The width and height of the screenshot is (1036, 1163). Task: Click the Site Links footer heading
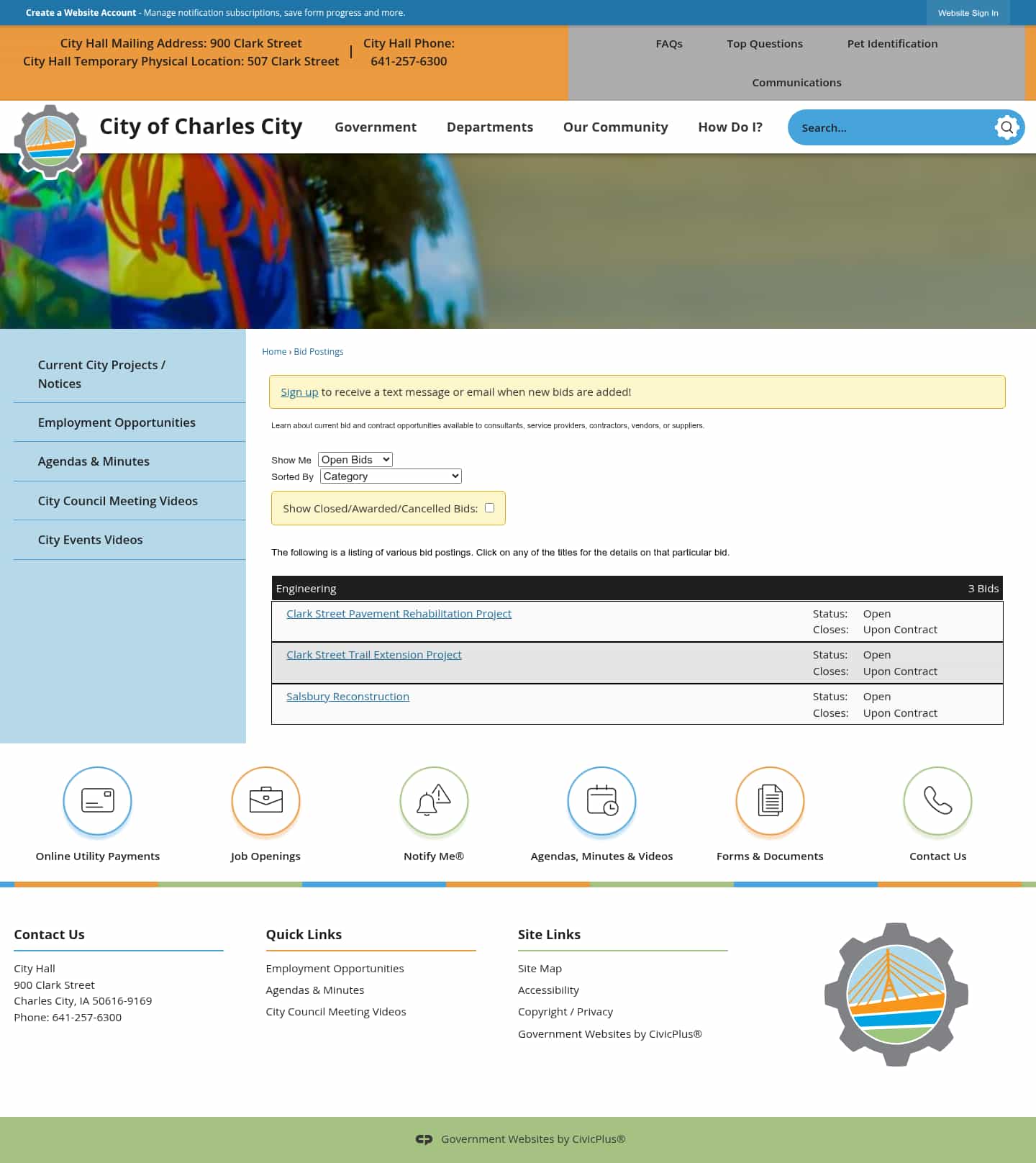(549, 934)
